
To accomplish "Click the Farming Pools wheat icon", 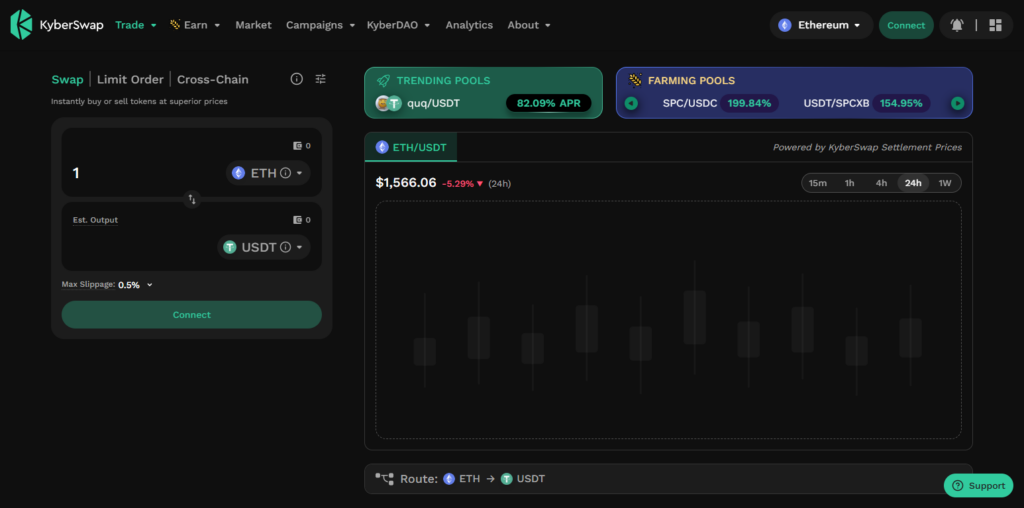I will point(635,80).
